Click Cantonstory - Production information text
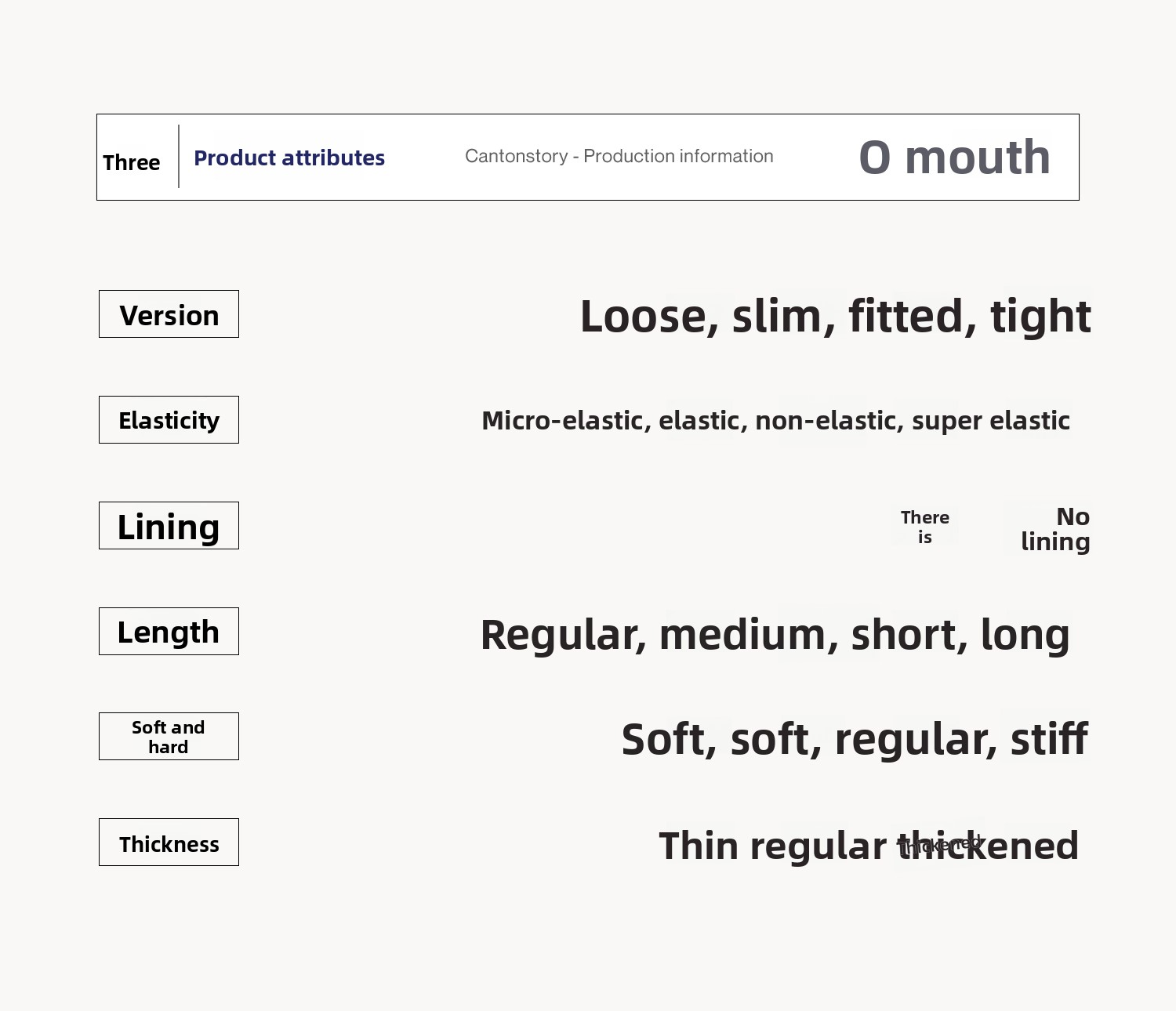The height and width of the screenshot is (1011, 1176). coord(619,156)
